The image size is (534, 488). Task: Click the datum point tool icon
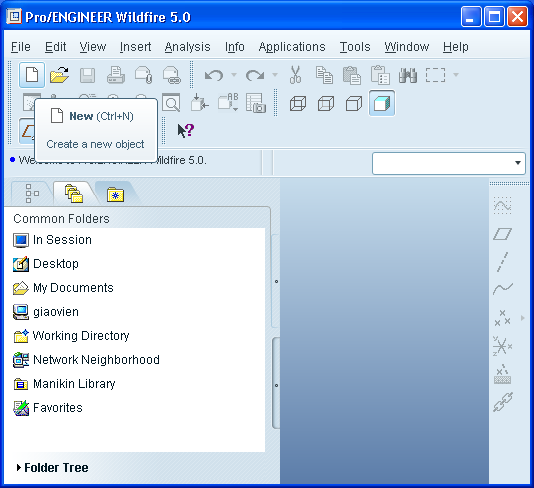click(502, 318)
